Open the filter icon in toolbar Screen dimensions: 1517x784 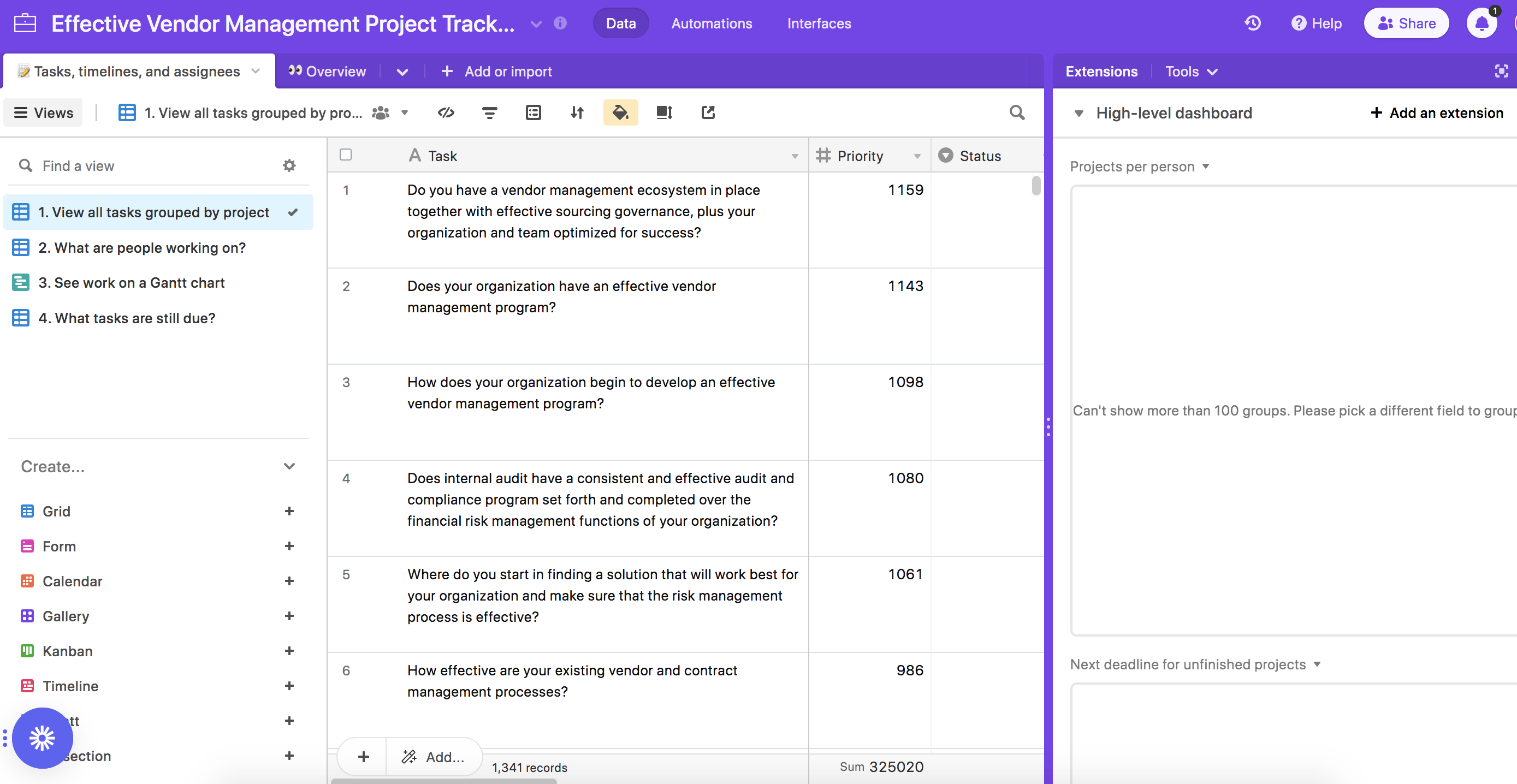coord(489,112)
